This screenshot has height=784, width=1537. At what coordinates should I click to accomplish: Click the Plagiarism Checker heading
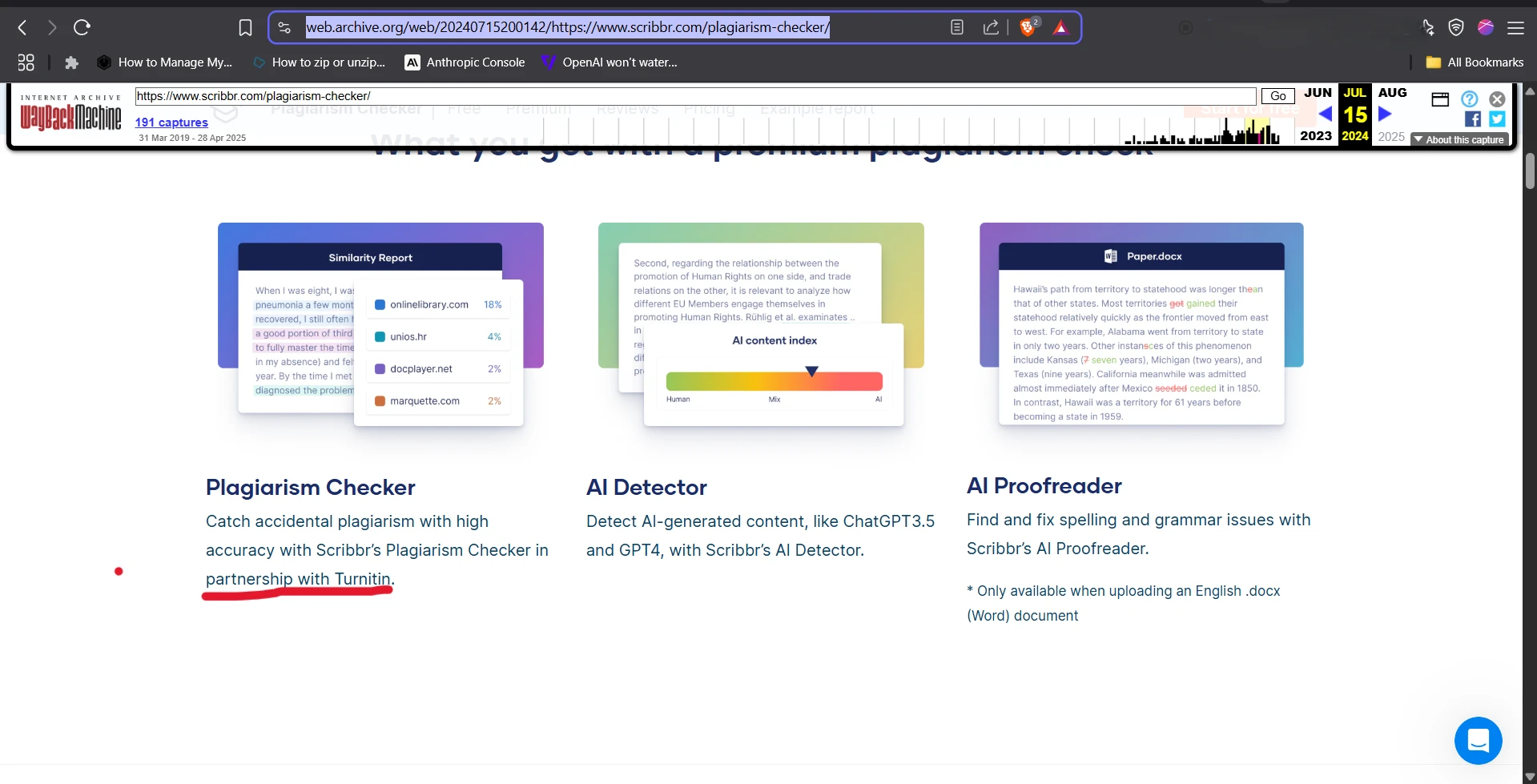[x=311, y=487]
